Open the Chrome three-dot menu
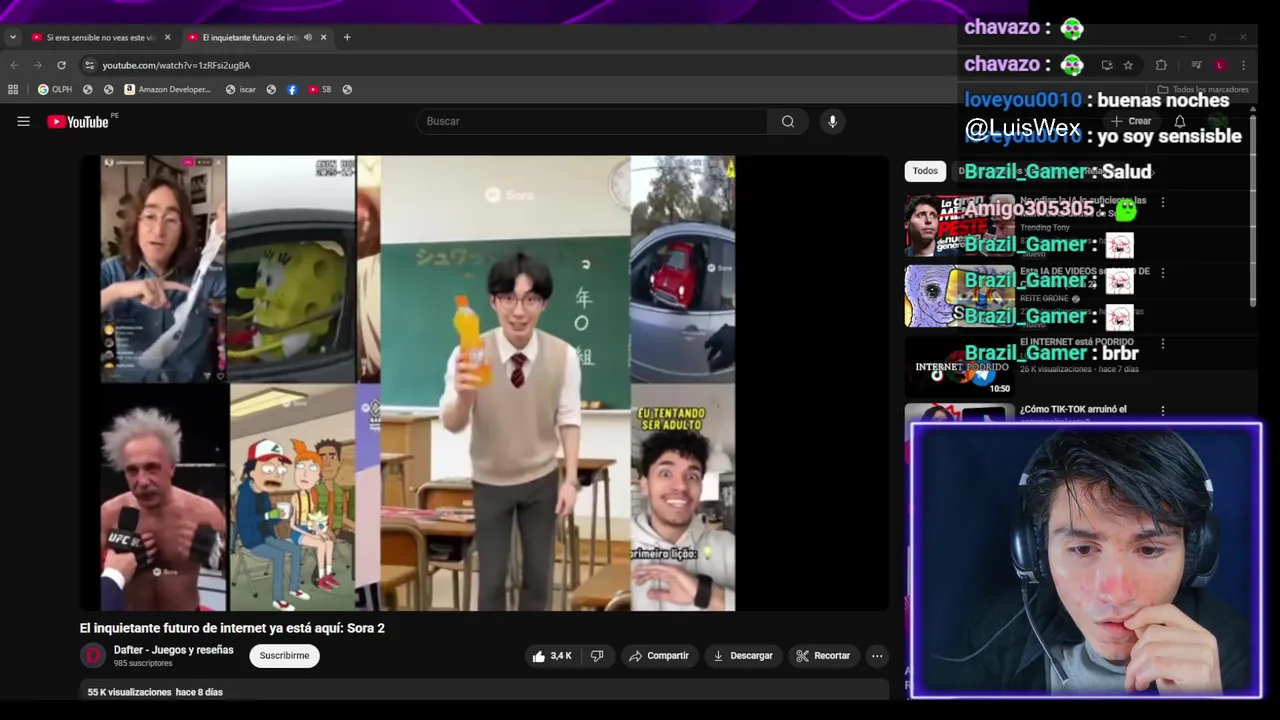1280x720 pixels. point(1243,65)
